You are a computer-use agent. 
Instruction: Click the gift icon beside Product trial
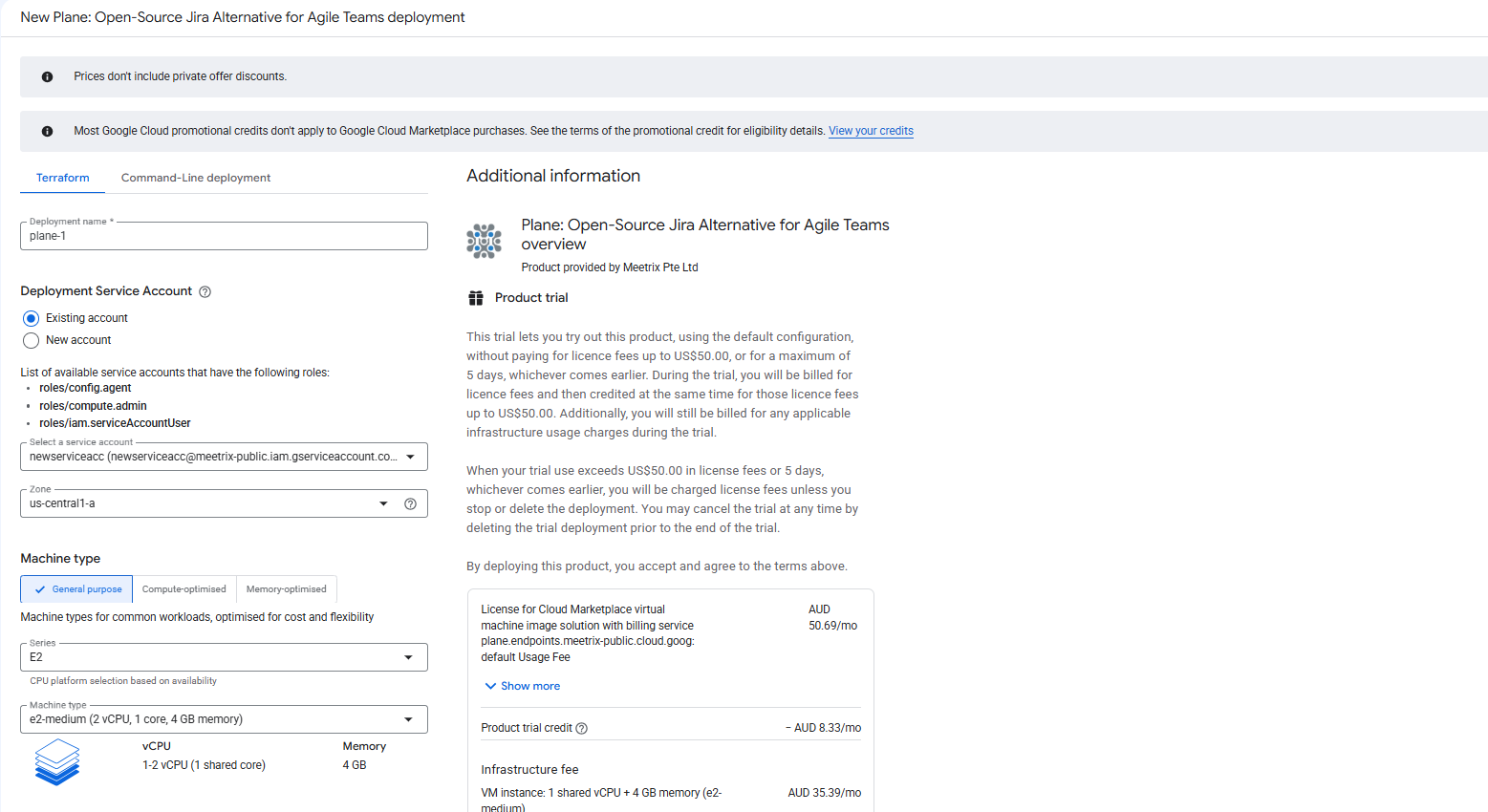(x=476, y=298)
